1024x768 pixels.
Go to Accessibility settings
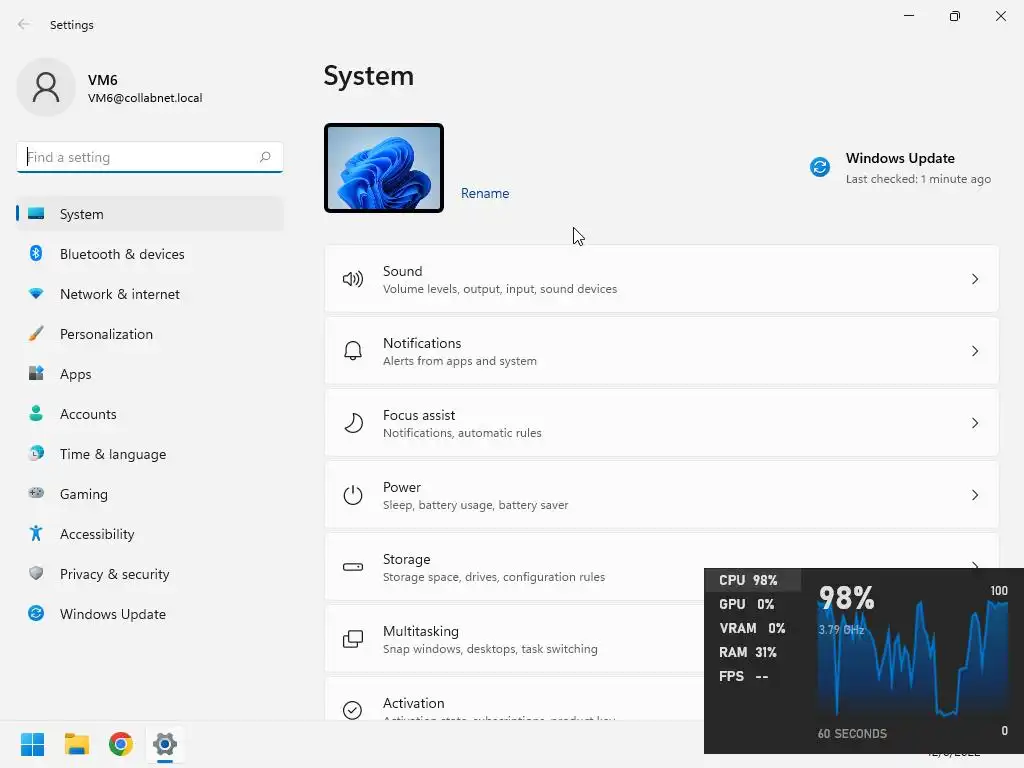pyautogui.click(x=150, y=534)
